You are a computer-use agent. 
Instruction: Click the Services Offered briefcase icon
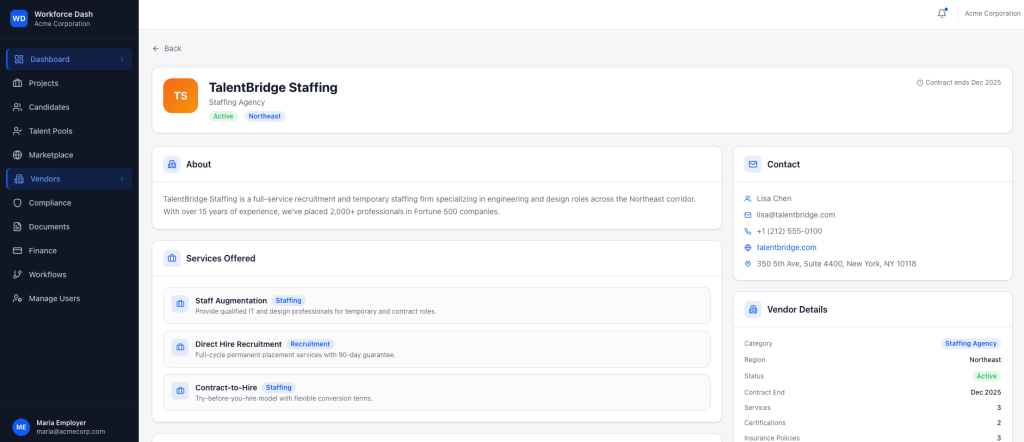[172, 258]
